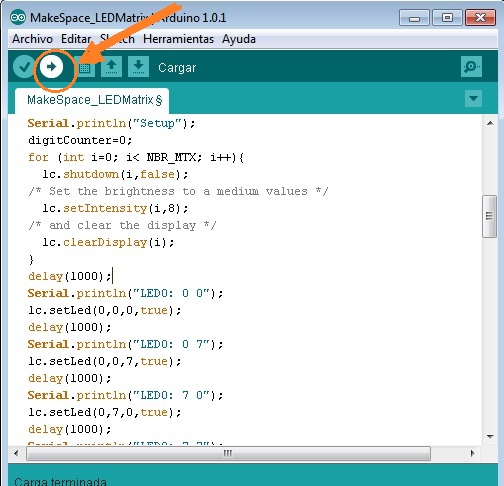Viewport: 504px width, 486px height.
Task: Click the digitCounter=0; code line
Action: point(80,140)
